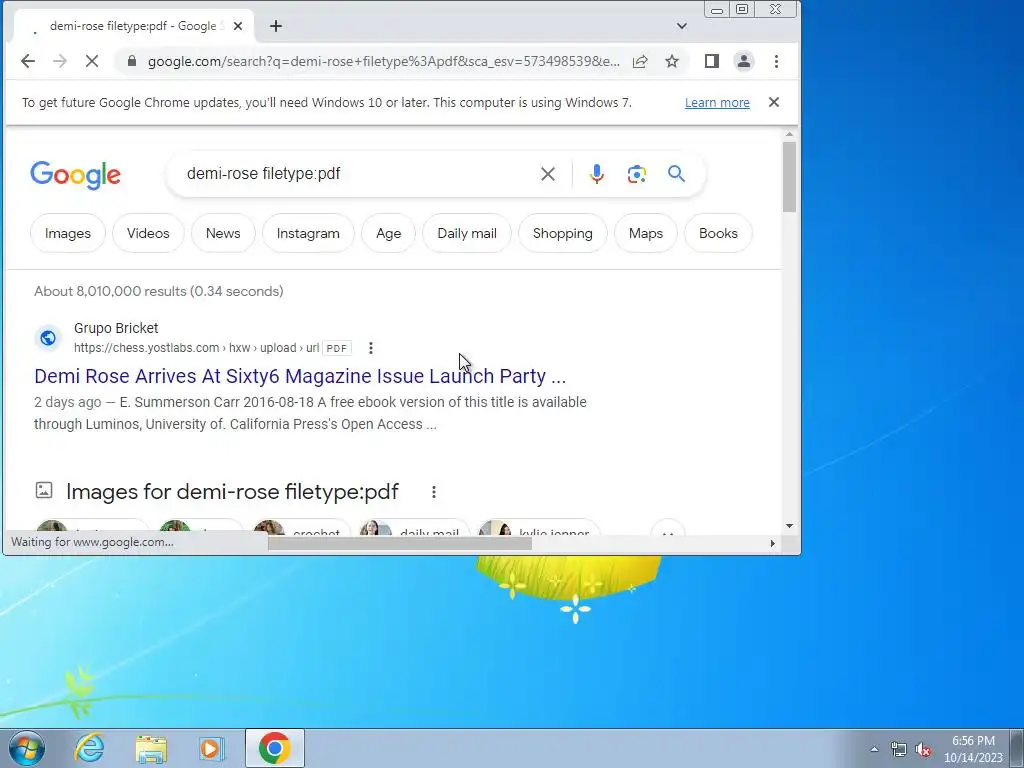Image resolution: width=1024 pixels, height=768 pixels.
Task: Open Windows Explorer from taskbar
Action: (x=151, y=748)
